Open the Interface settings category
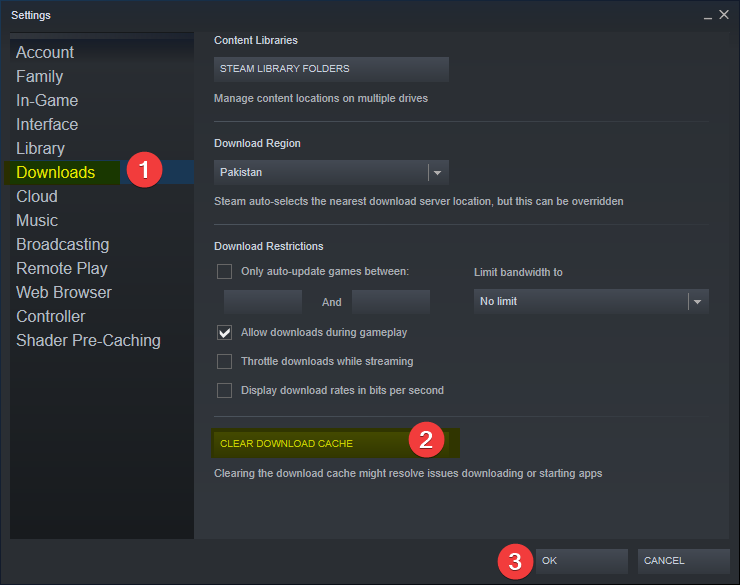The width and height of the screenshot is (740, 585). [47, 125]
